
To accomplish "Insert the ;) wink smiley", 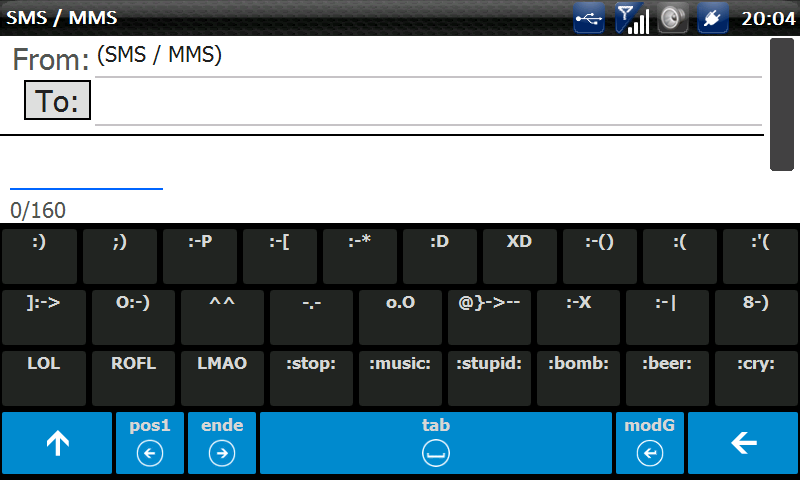I will click(x=119, y=256).
